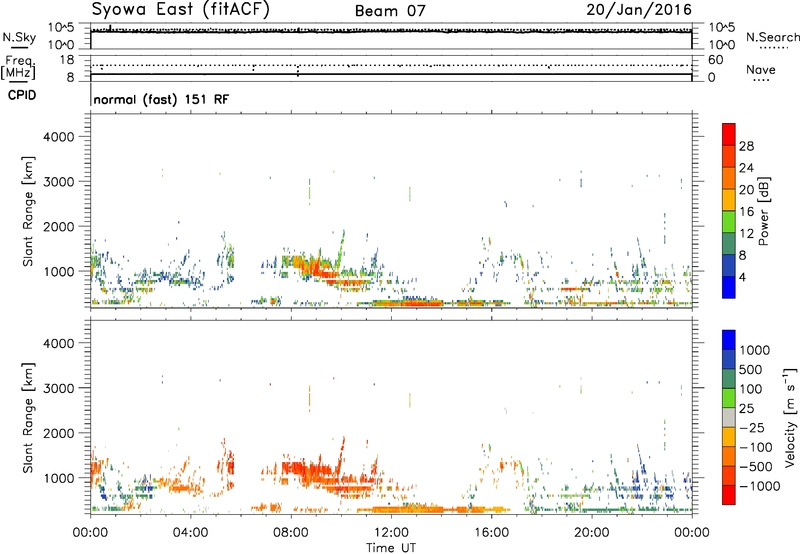Click the "04:00" time axis label
This screenshot has height=554, width=800.
tap(191, 533)
